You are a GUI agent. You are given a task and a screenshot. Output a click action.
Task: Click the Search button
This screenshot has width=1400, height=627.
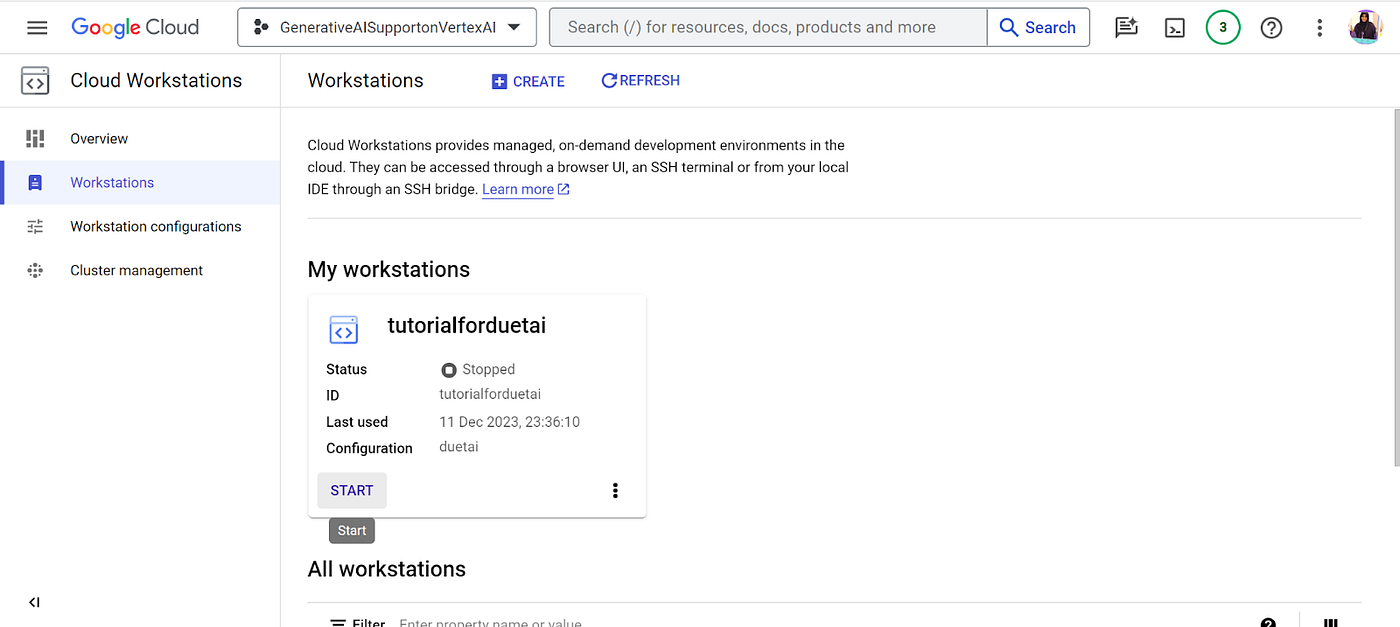point(1038,27)
